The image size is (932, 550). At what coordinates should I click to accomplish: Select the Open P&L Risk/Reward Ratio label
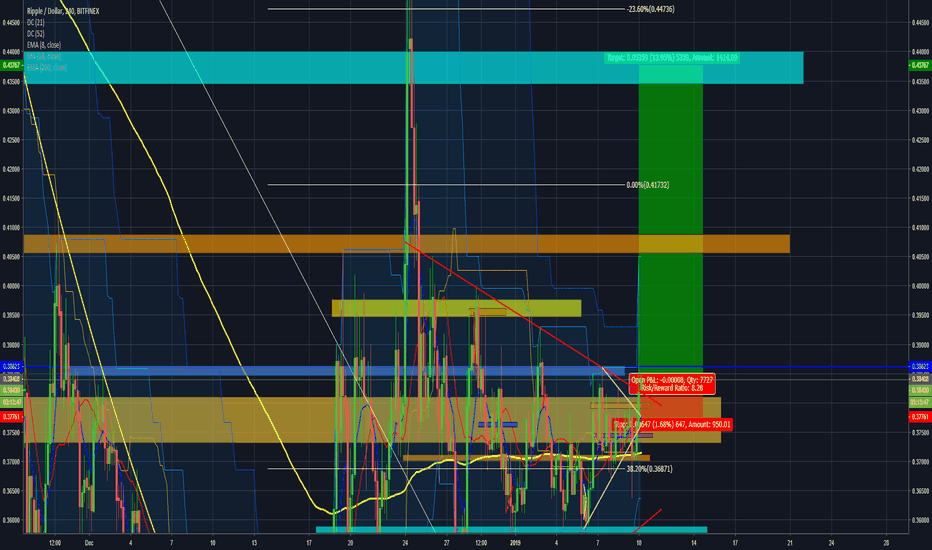672,384
